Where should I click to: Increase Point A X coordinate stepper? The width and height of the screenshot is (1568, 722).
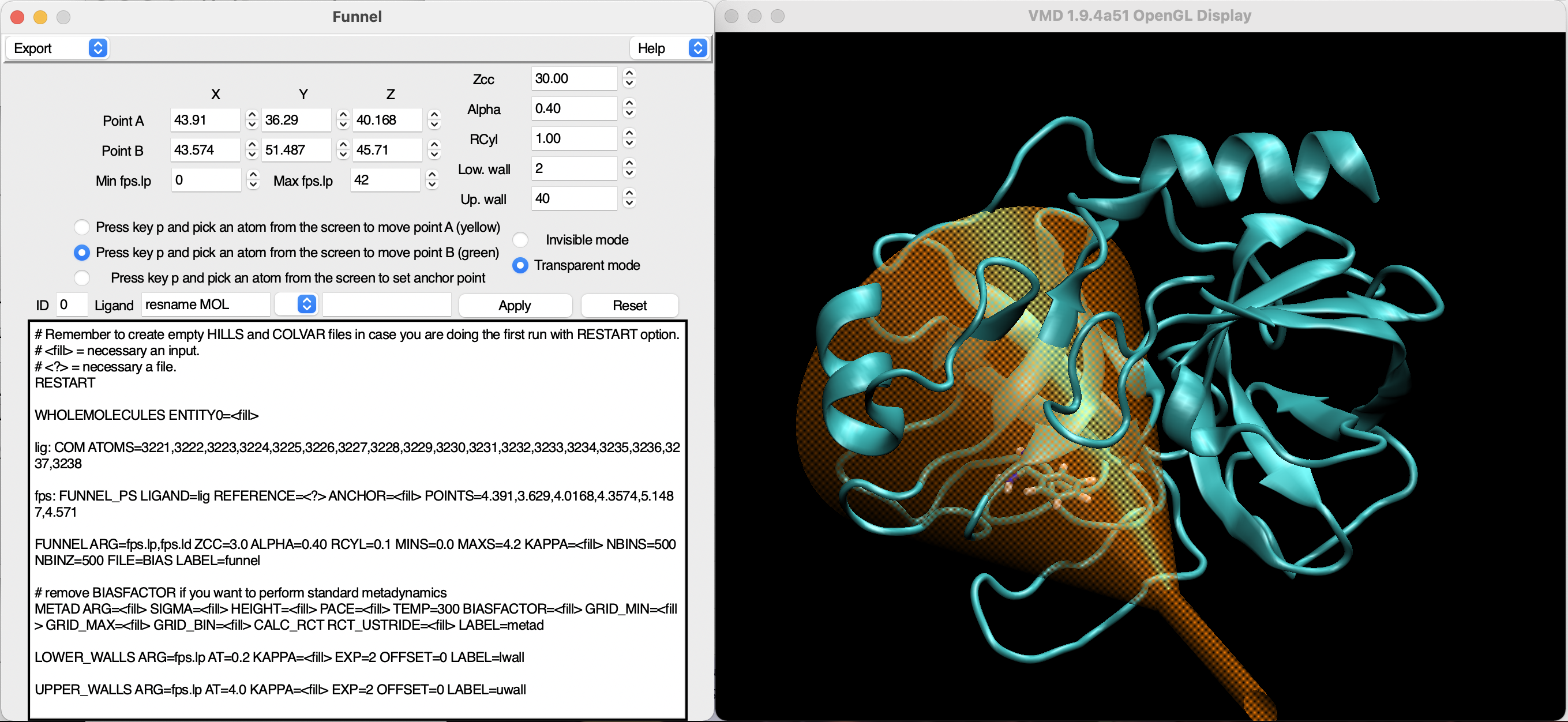pyautogui.click(x=252, y=115)
